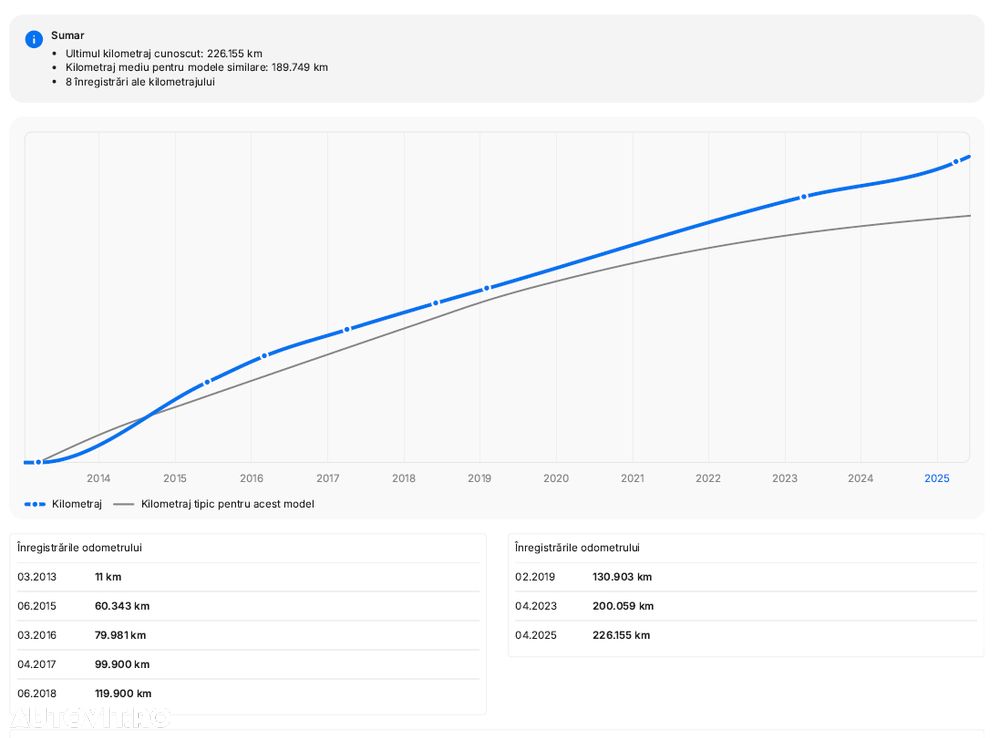Toggle the Kilometraj series legend label
Screen dimensions: 1000x738
(x=77, y=504)
